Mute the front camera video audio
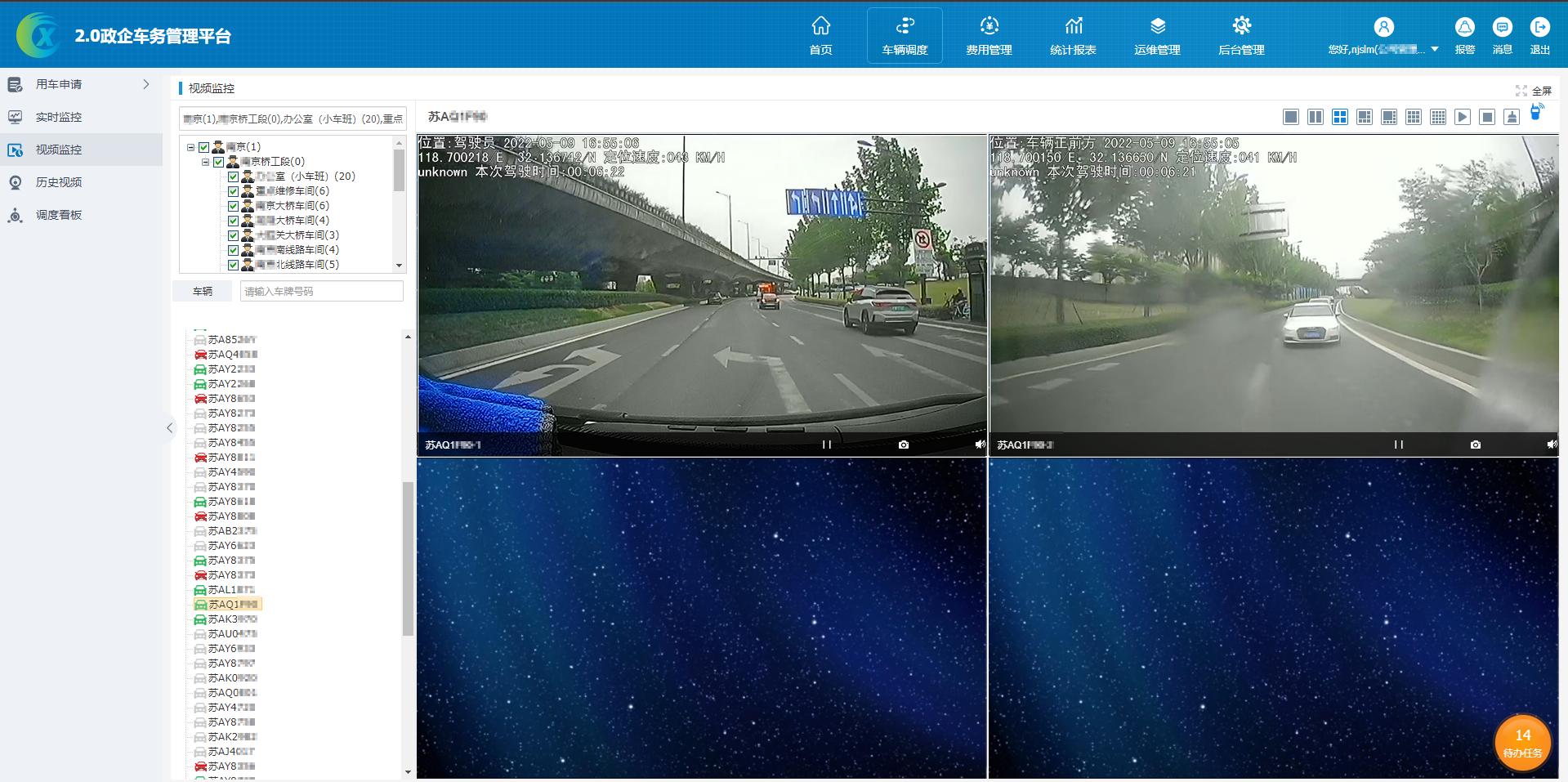Viewport: 1568px width, 782px height. point(1551,445)
